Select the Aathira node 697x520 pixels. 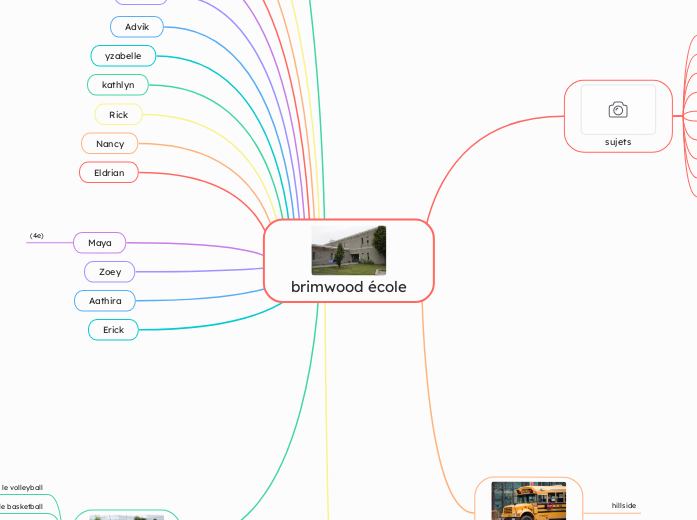click(x=105, y=301)
